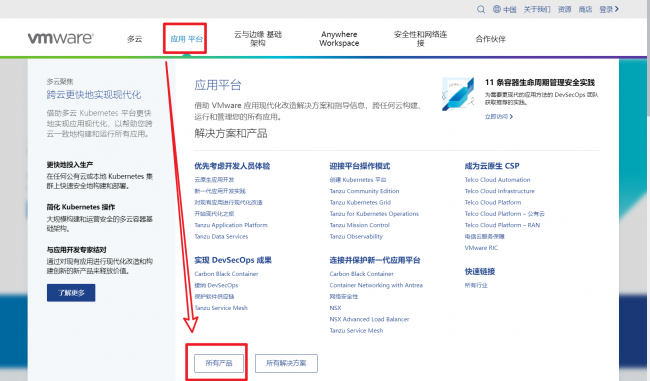Screen dimensions: 650x381
Task: Open the plain Telco Cloud Platform link
Action: 493,202
